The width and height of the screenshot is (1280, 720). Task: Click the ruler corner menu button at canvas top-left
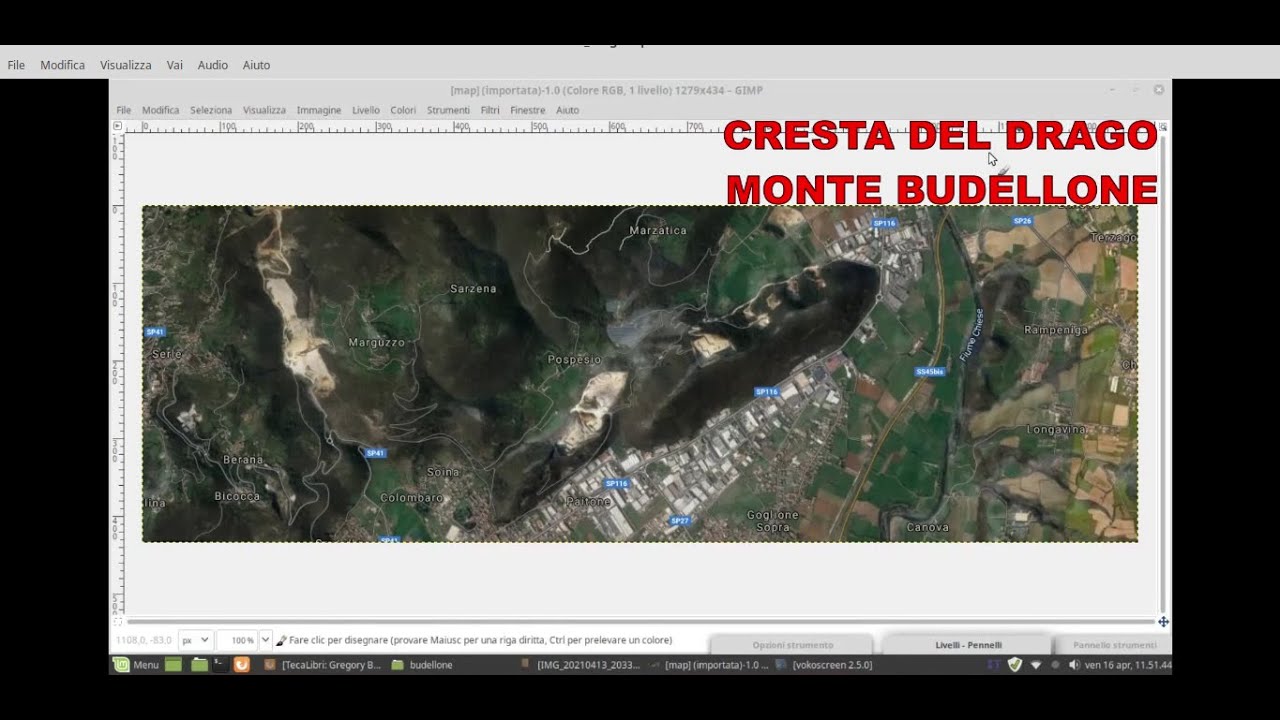coord(118,126)
